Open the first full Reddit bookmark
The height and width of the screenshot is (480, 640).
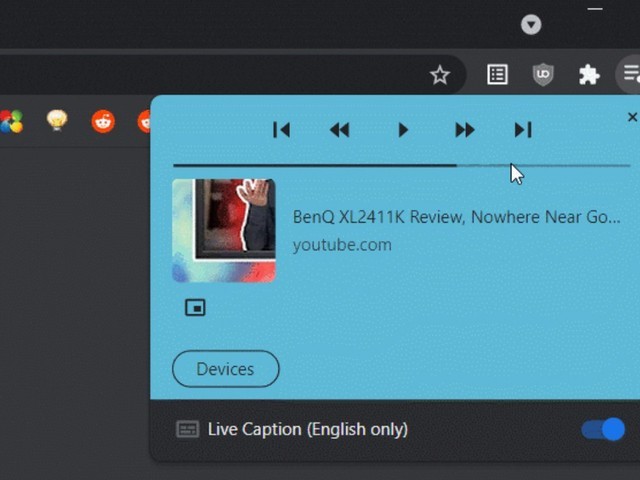pyautogui.click(x=103, y=121)
